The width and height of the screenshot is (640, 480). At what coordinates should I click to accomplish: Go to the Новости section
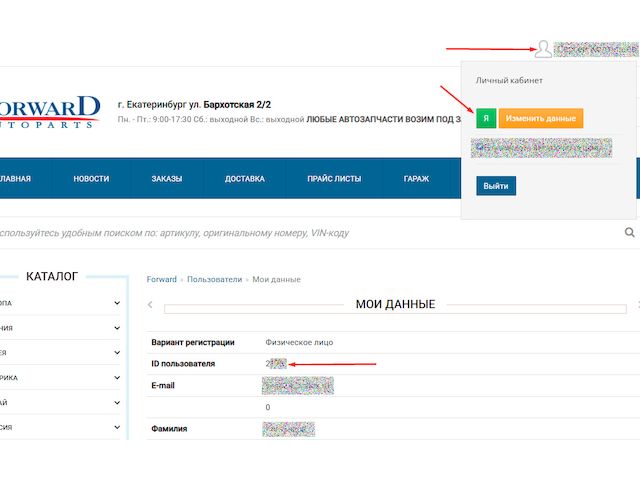[91, 179]
